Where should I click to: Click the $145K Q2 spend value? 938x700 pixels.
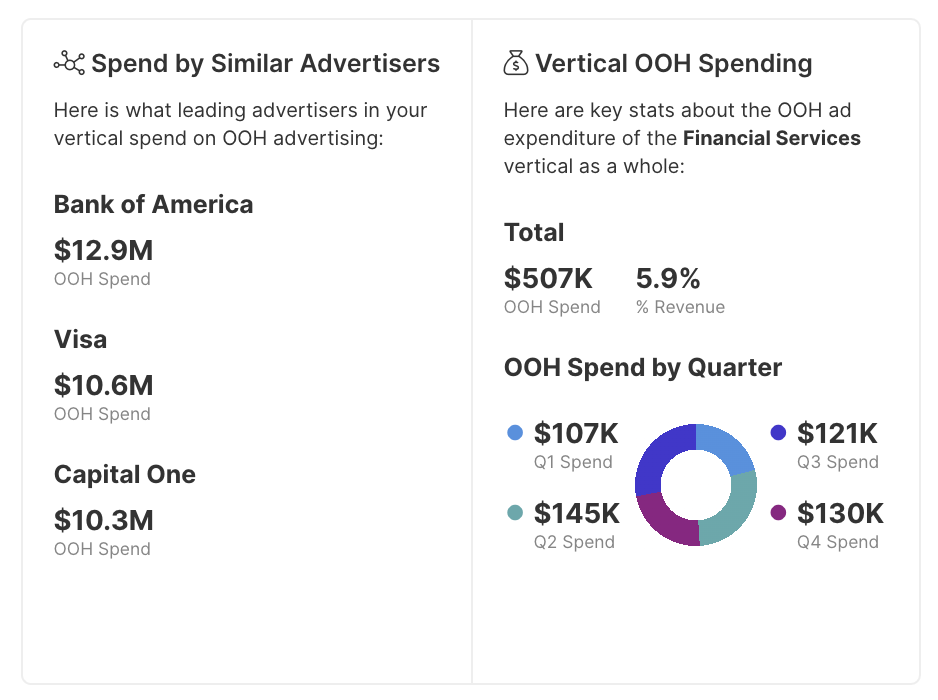pyautogui.click(x=576, y=514)
